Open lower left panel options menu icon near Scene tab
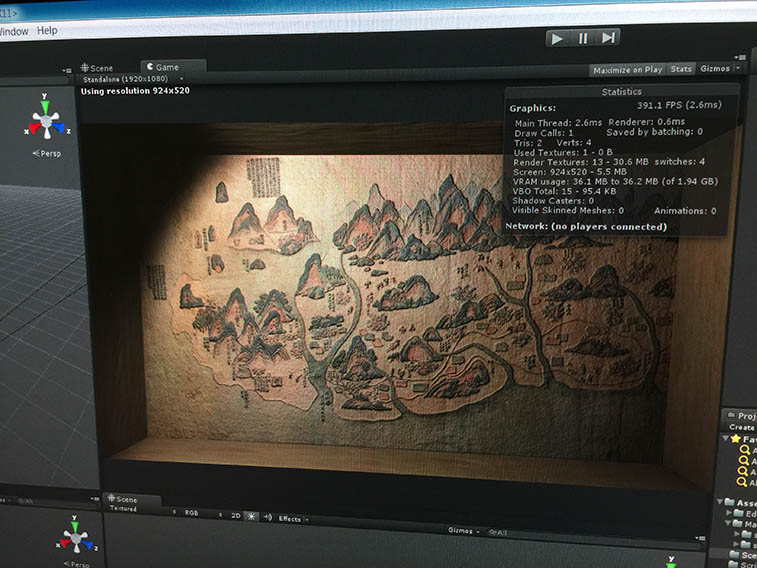The image size is (757, 568). coord(95,499)
